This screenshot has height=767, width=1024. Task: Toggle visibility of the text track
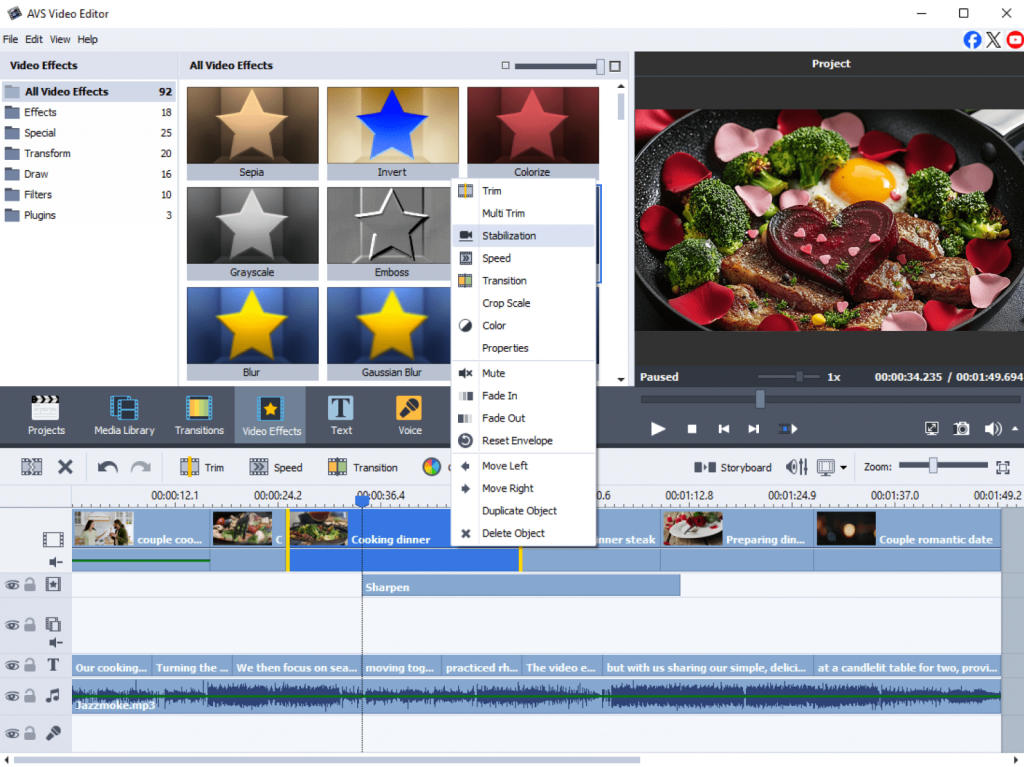coord(12,665)
